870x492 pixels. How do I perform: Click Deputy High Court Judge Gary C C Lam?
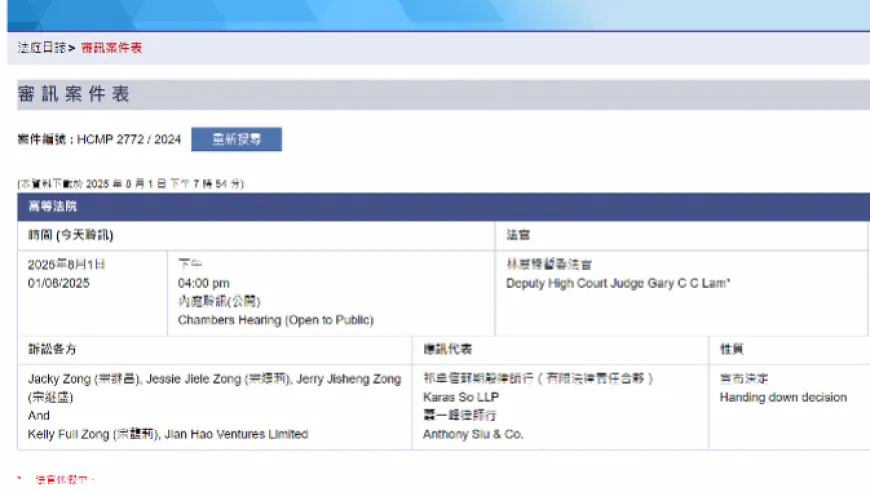617,283
